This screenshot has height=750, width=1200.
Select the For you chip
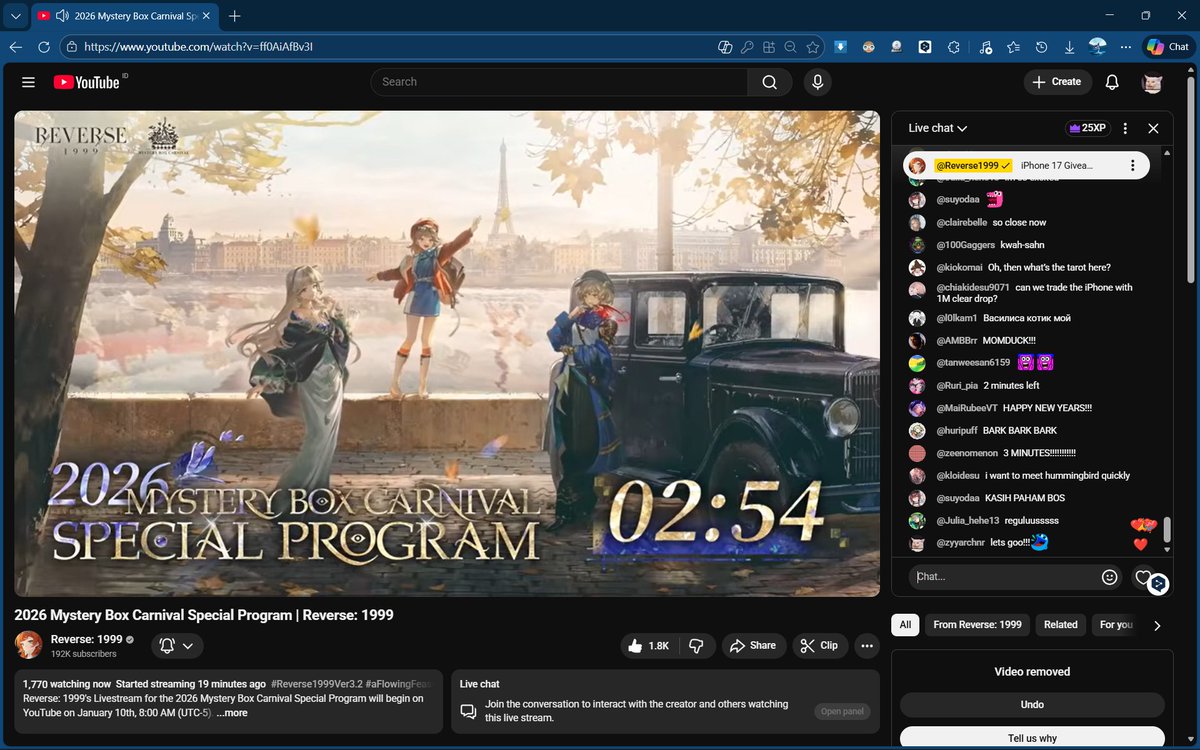pos(1115,625)
